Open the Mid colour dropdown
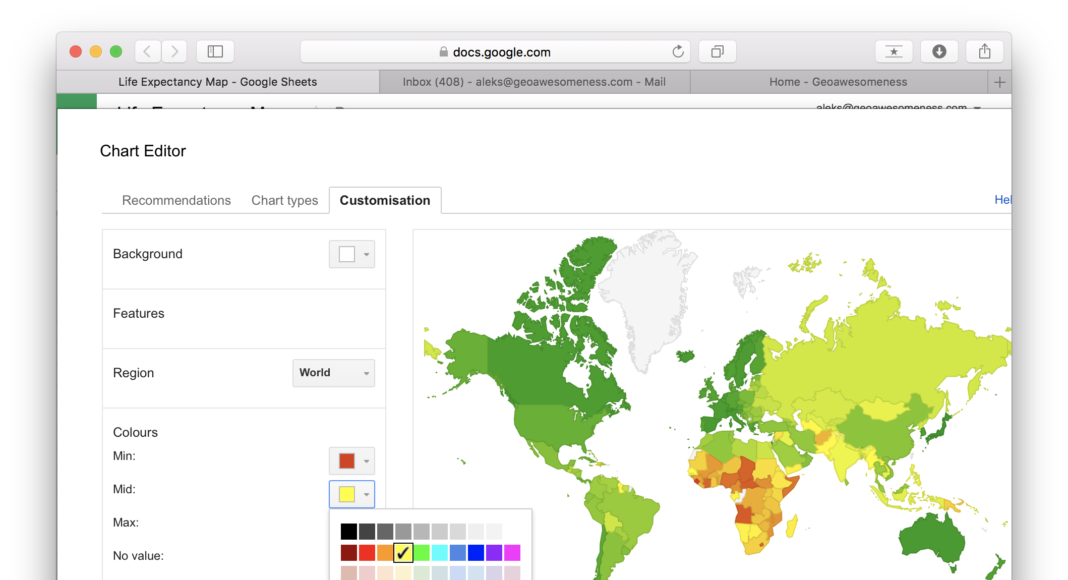This screenshot has width=1068, height=580. tap(352, 494)
